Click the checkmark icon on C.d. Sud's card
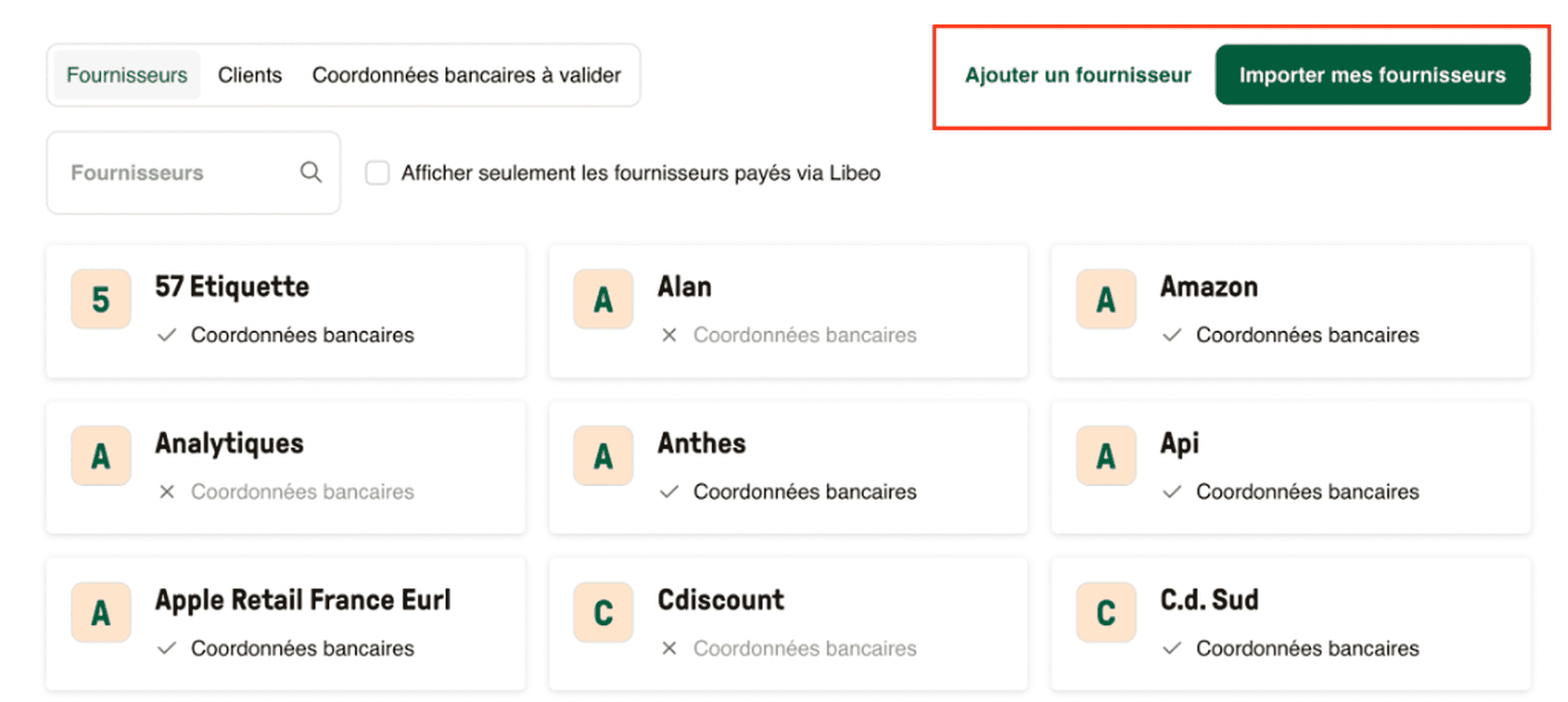This screenshot has height=702, width=1568. [1172, 648]
